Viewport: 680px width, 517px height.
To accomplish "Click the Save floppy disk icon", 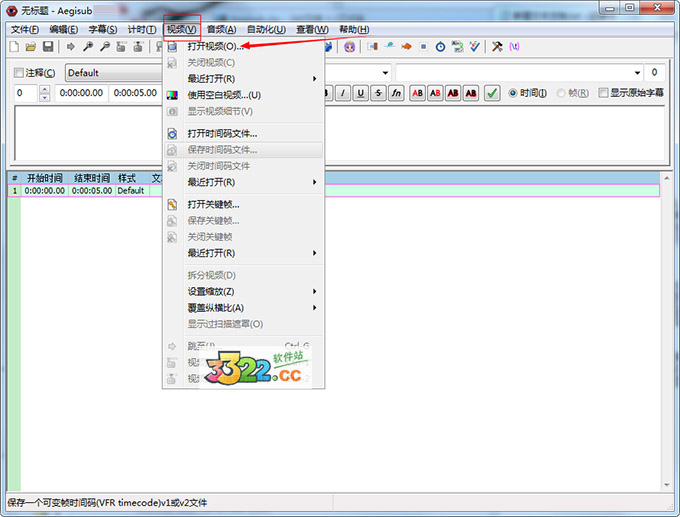I will point(48,46).
